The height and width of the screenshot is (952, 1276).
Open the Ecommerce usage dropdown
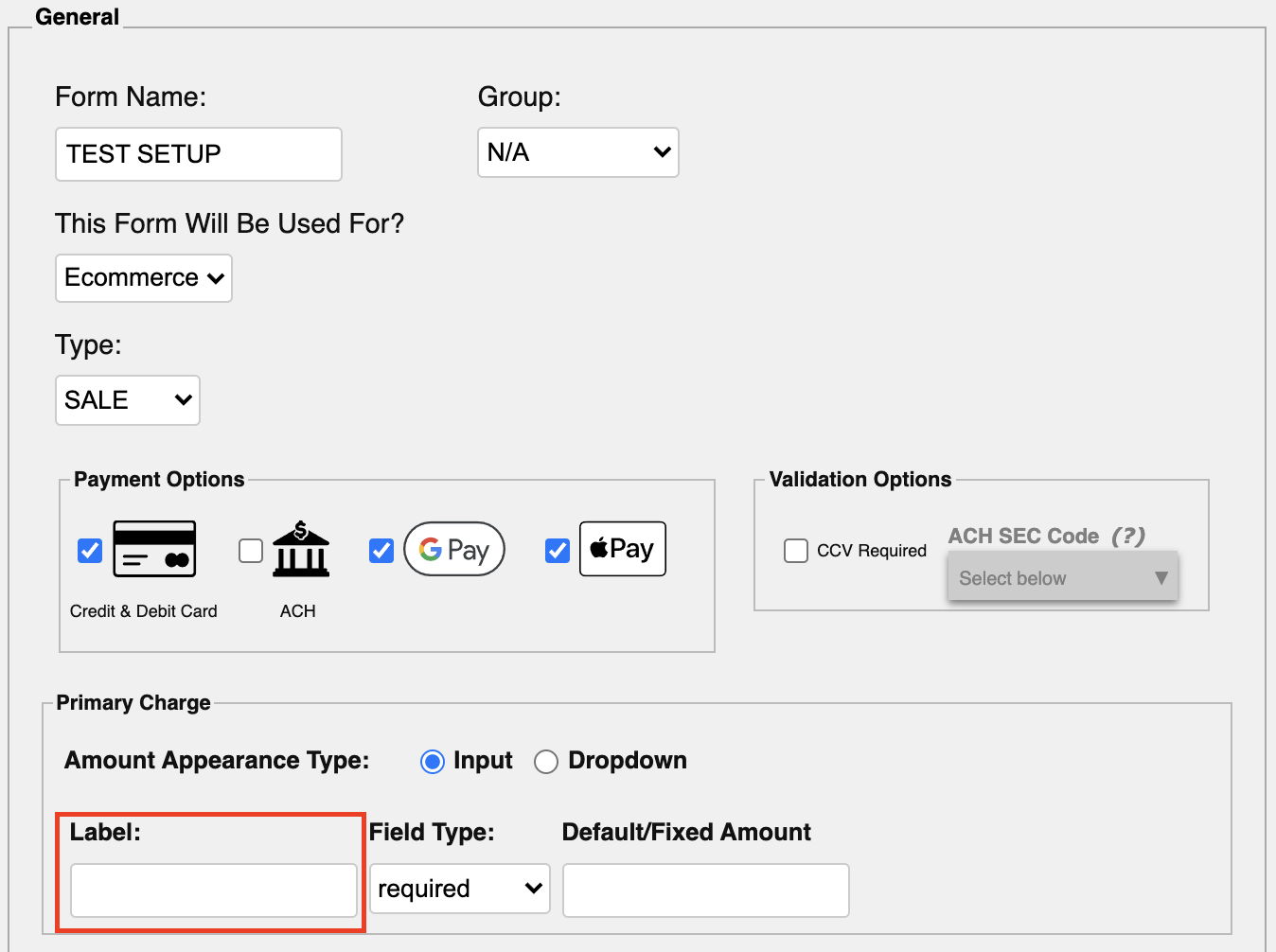pos(143,277)
